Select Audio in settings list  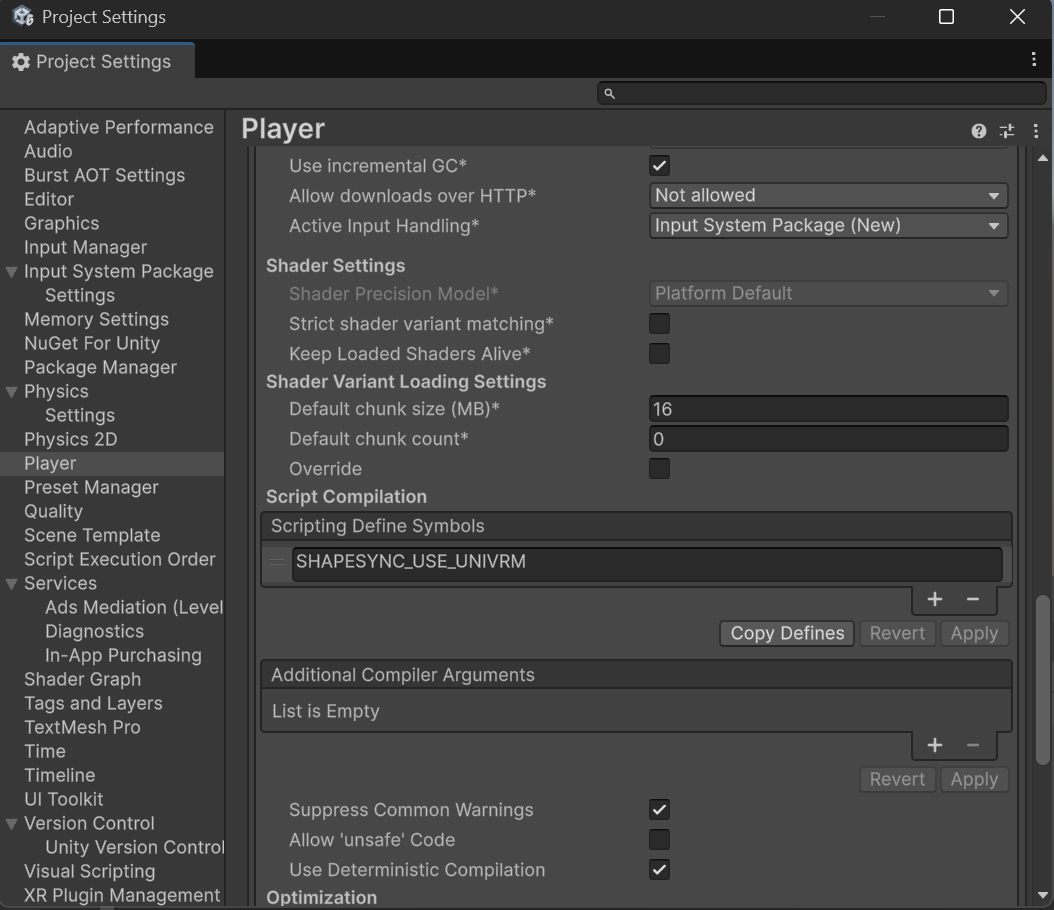point(48,151)
